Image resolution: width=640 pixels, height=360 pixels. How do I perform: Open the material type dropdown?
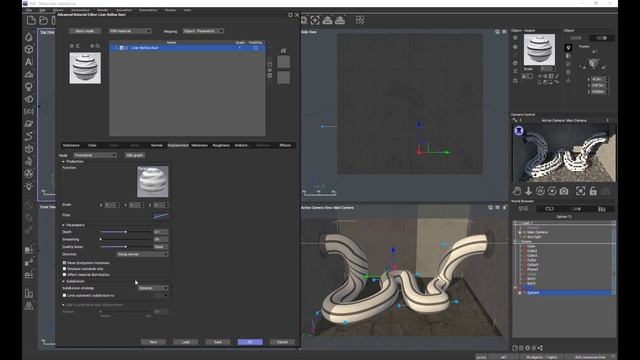(x=130, y=31)
